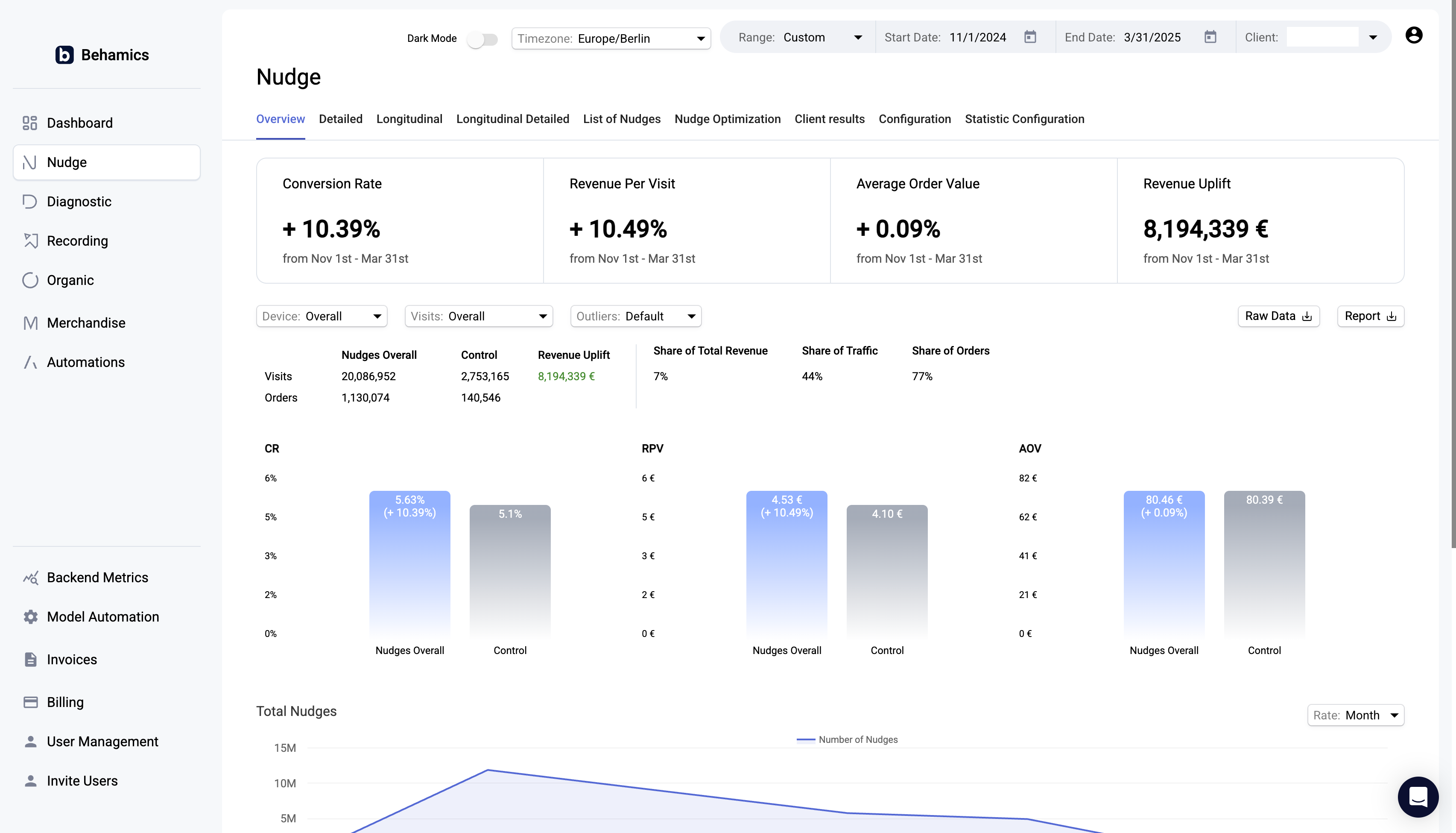Open the Nudge Optimization tab
This screenshot has width=1456, height=833.
(x=727, y=119)
